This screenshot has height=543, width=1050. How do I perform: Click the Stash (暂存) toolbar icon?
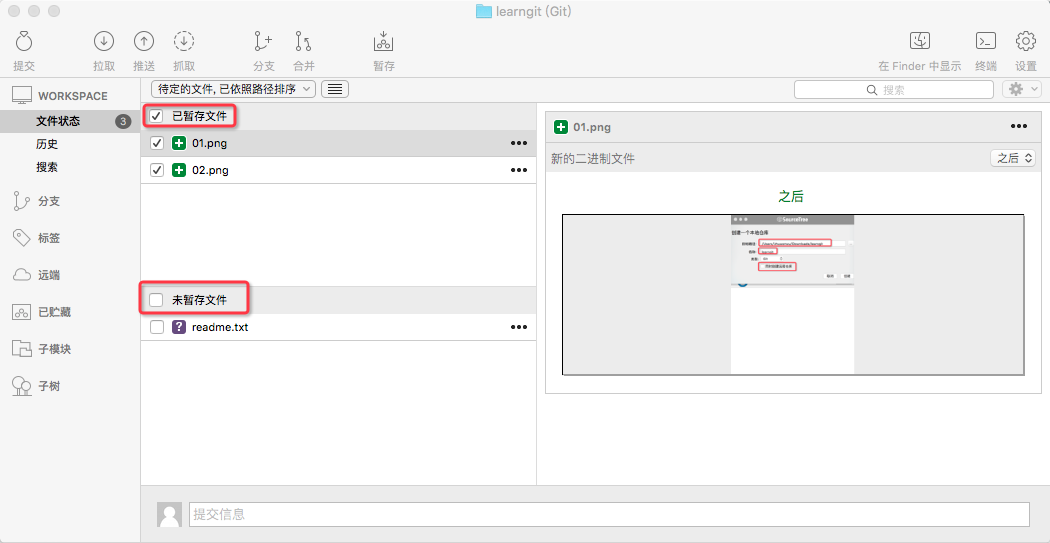(383, 42)
